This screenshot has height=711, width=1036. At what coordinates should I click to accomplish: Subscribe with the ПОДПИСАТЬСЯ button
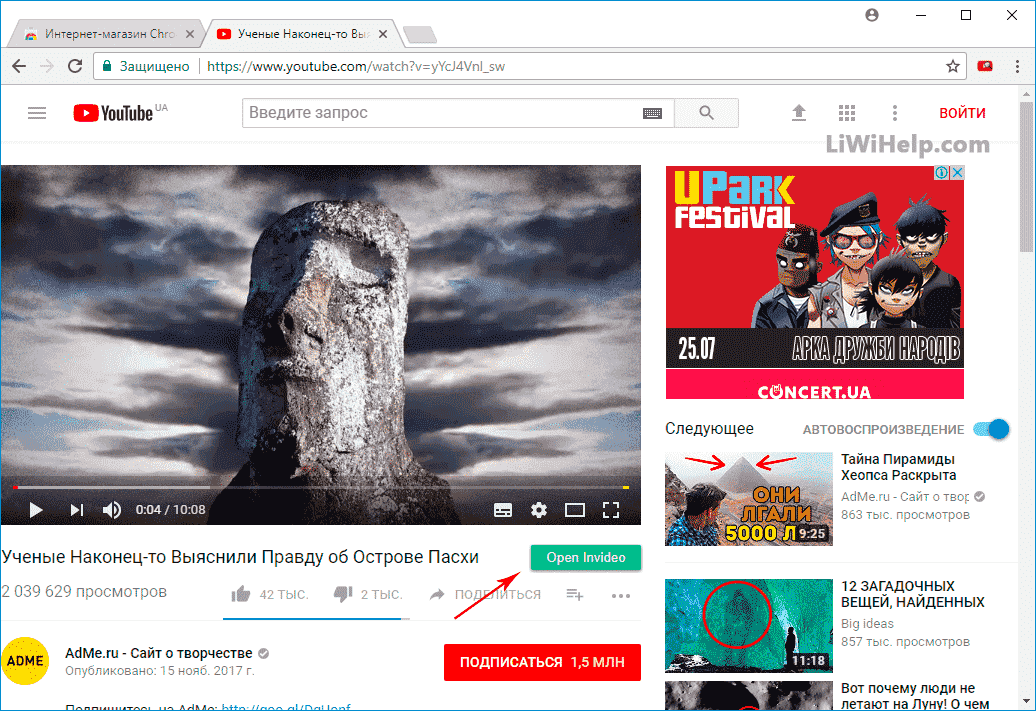pyautogui.click(x=542, y=662)
